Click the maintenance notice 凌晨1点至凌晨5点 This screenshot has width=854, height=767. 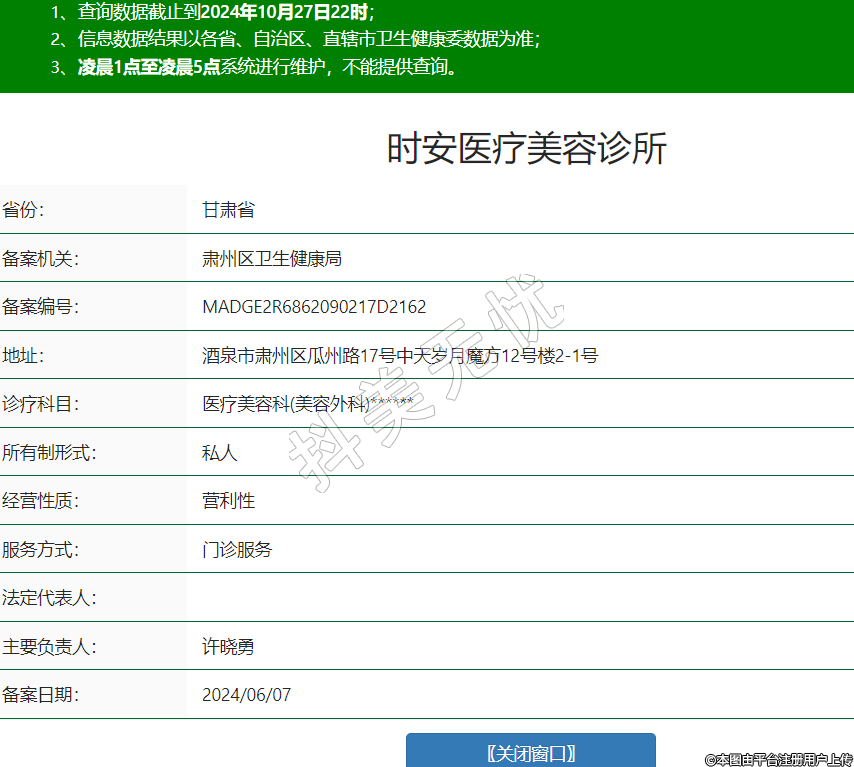(149, 68)
